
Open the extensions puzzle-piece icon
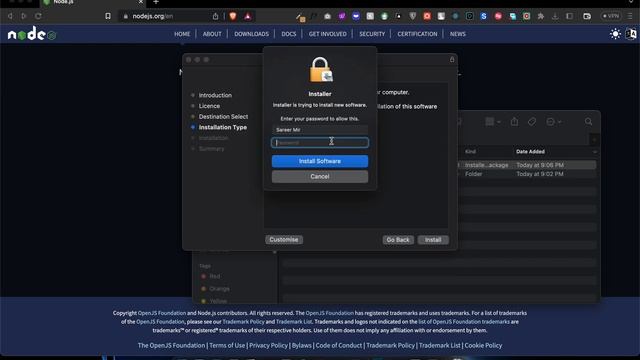541,16
